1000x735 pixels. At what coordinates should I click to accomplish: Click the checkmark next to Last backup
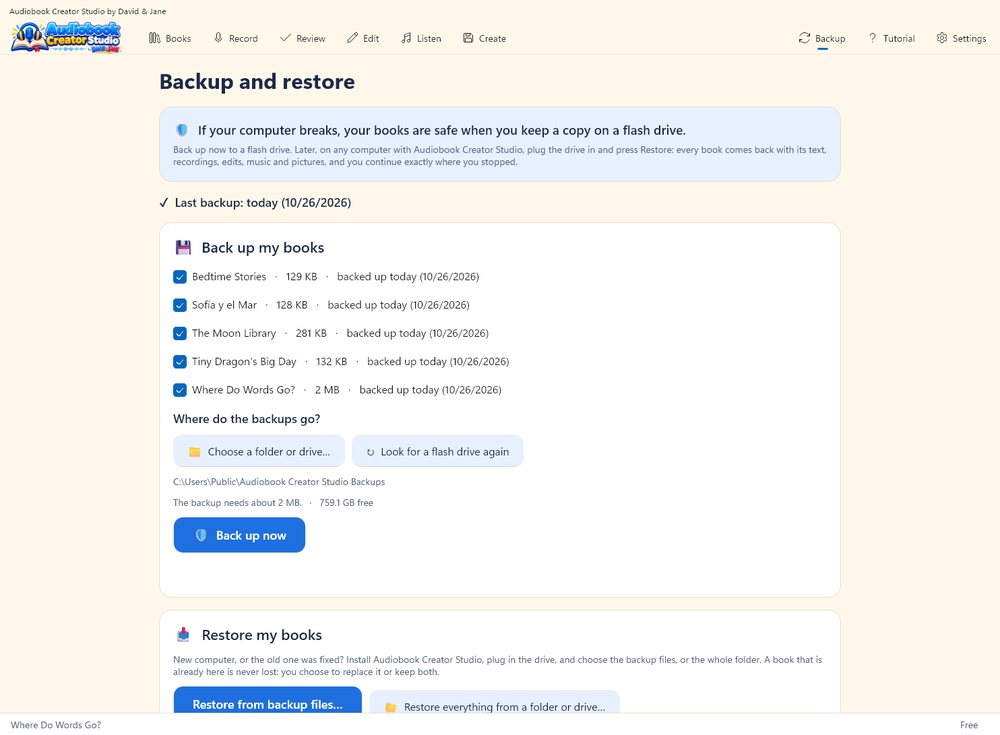[164, 203]
